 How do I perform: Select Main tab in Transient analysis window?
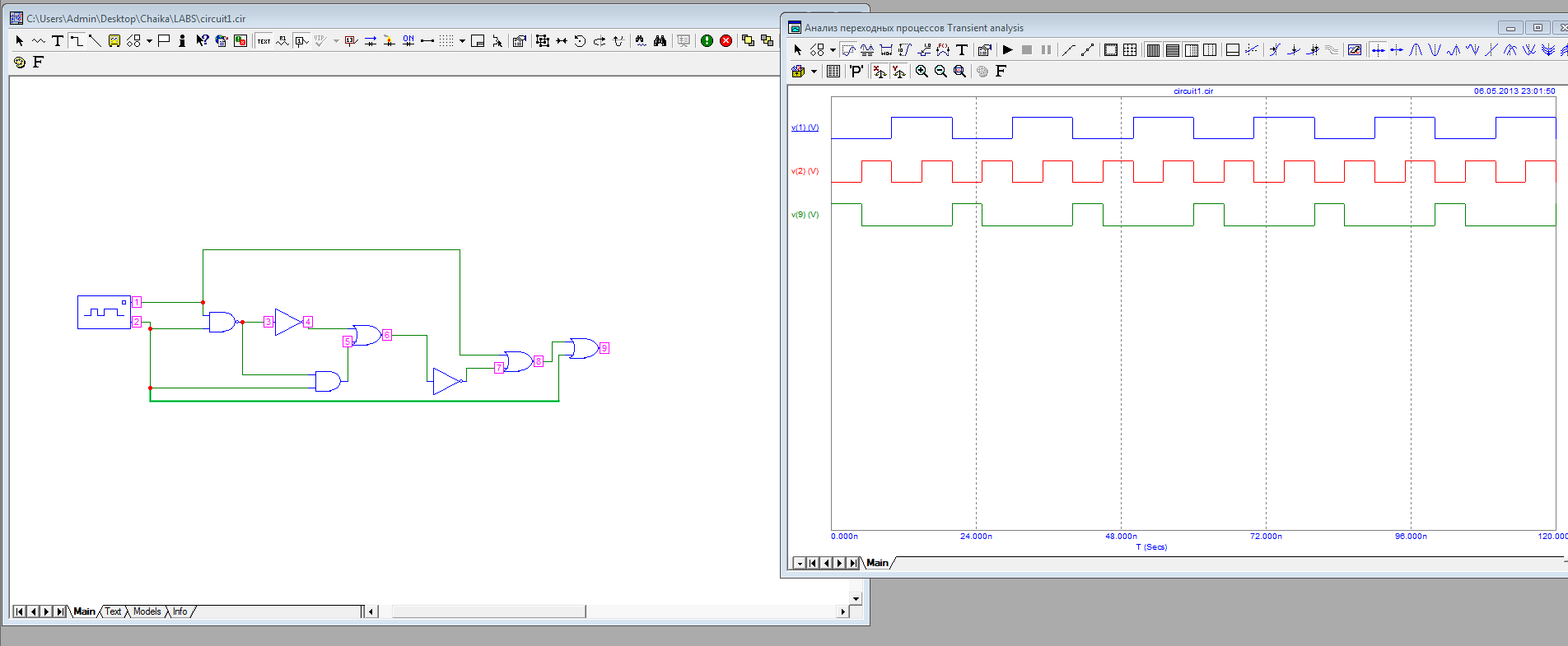pyautogui.click(x=877, y=563)
